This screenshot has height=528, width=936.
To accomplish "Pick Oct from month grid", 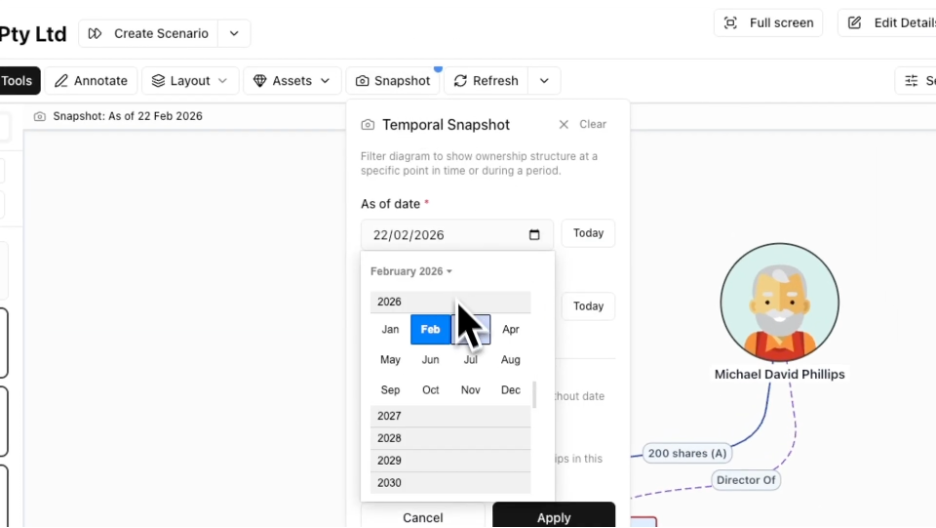I will (x=430, y=390).
